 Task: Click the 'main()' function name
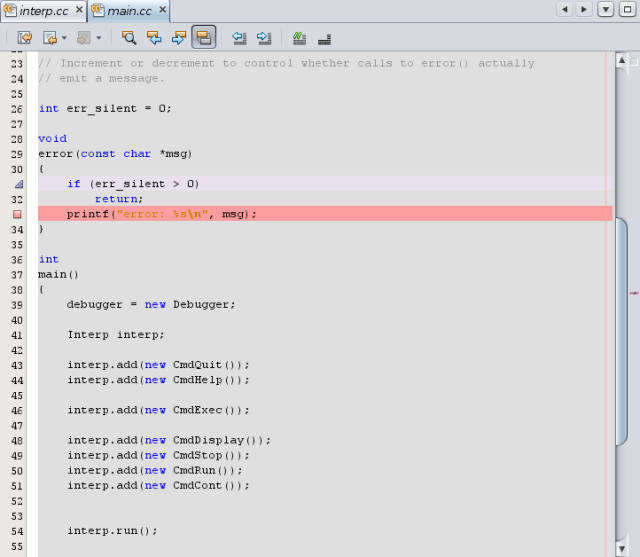click(x=58, y=274)
